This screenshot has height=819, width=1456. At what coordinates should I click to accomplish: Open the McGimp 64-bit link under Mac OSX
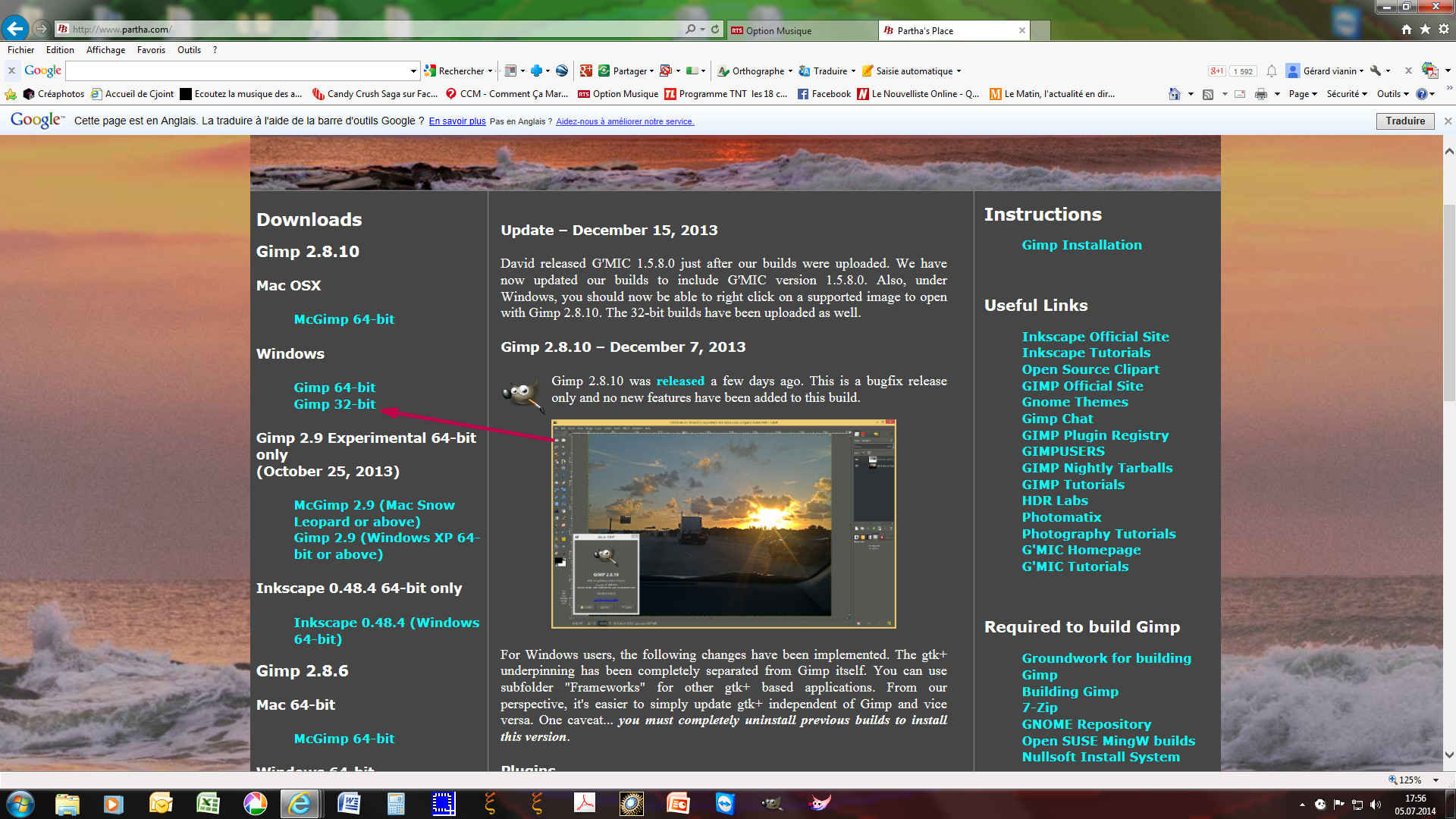coord(344,319)
